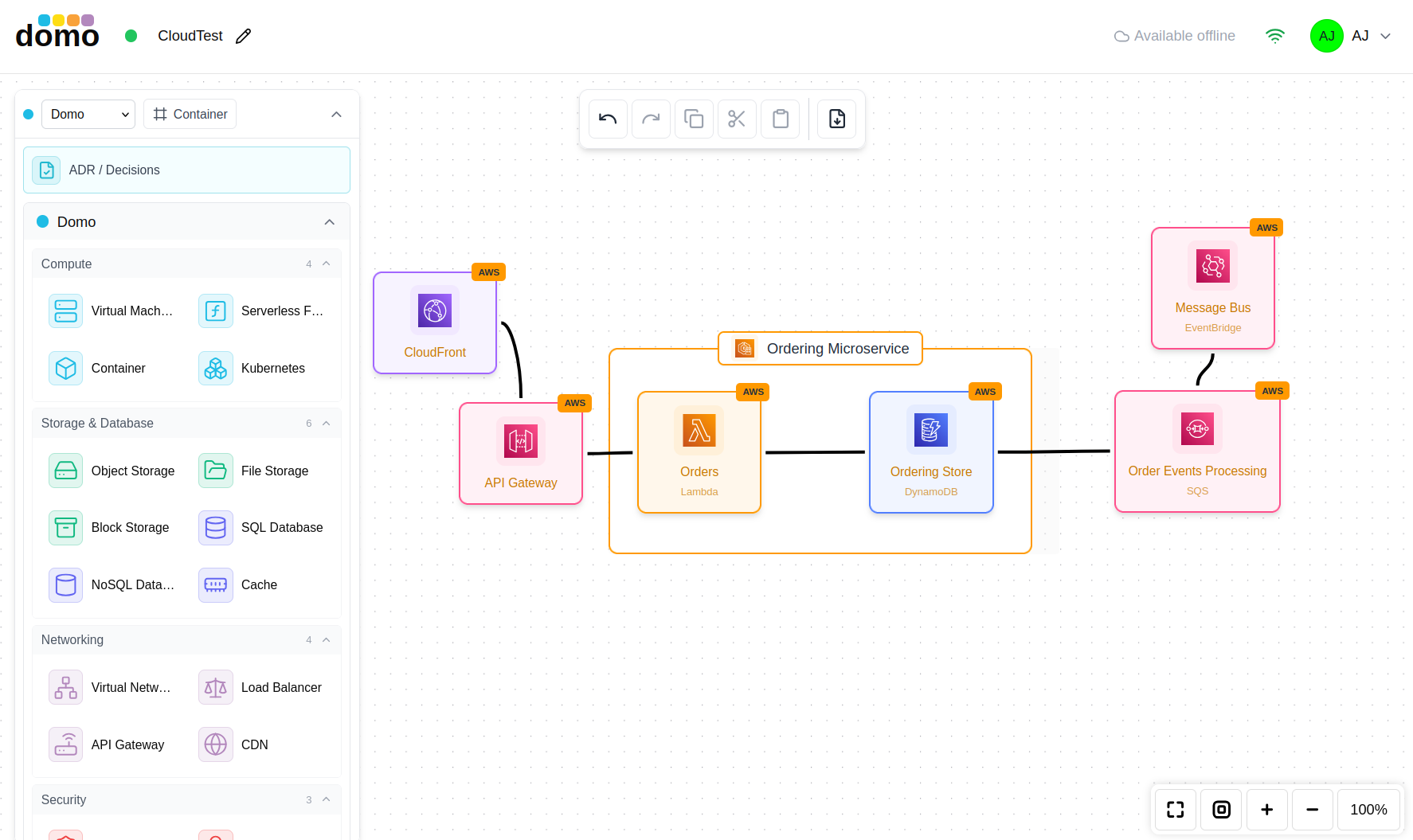The width and height of the screenshot is (1413, 840).
Task: Click the domo logo
Action: pyautogui.click(x=57, y=33)
